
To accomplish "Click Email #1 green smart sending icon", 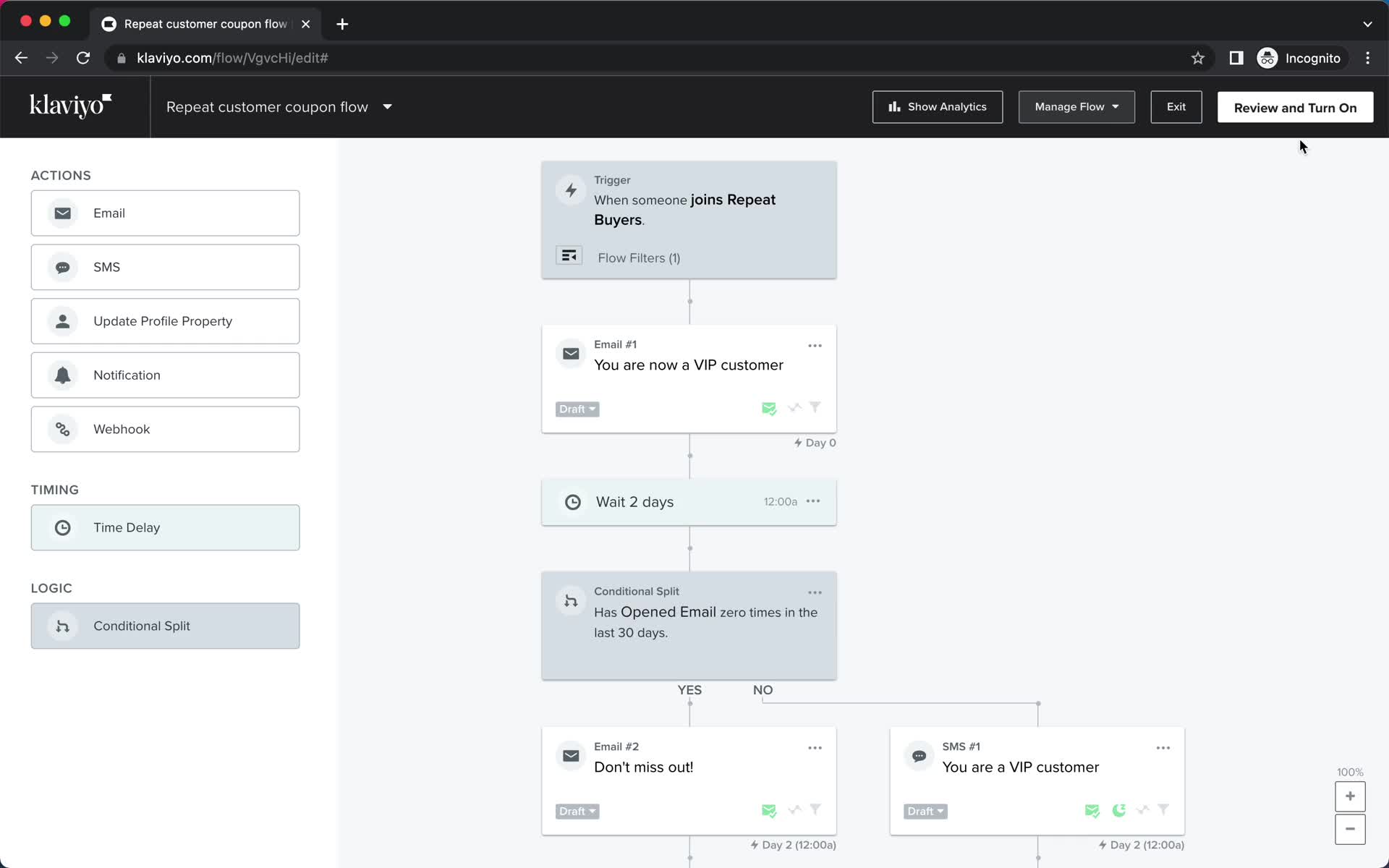I will coord(769,409).
